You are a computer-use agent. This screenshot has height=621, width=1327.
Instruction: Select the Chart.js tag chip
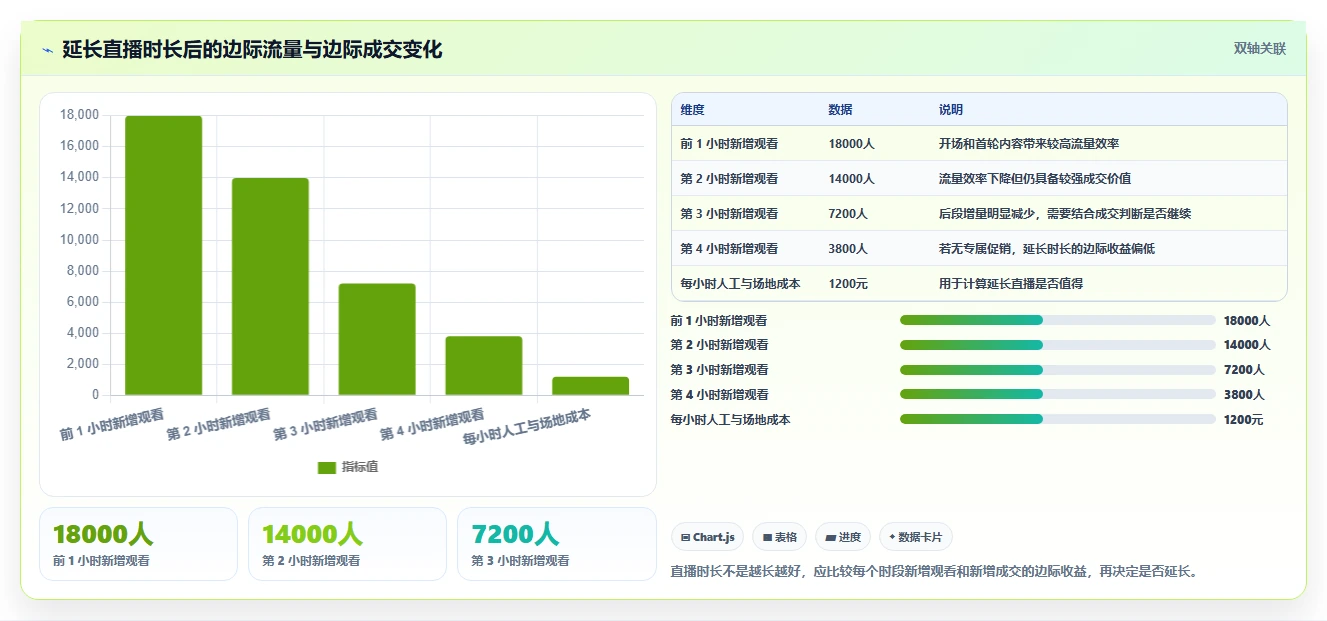click(707, 537)
